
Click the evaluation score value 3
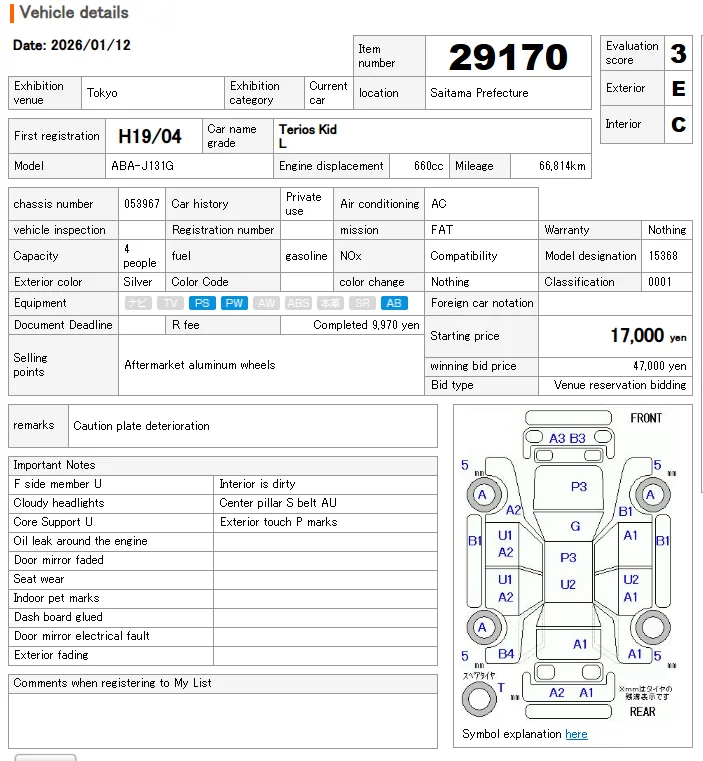(678, 53)
